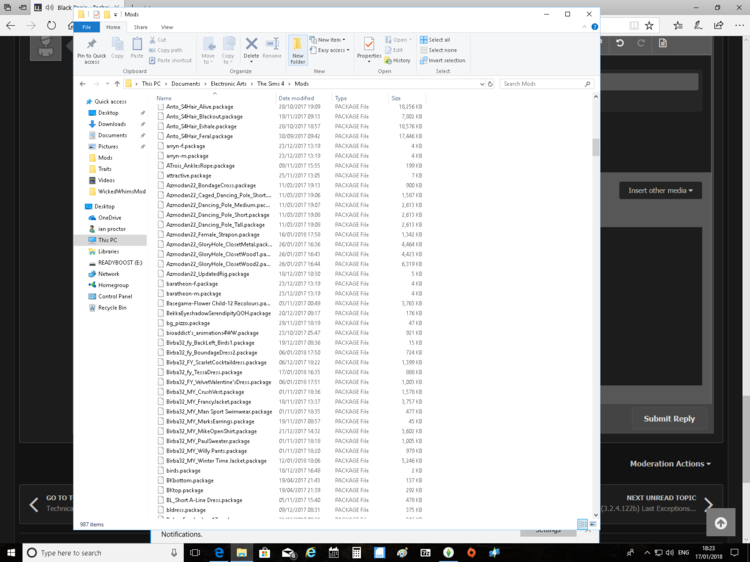Open the Move to ribbon button
Image resolution: width=750 pixels, height=562 pixels.
pyautogui.click(x=209, y=51)
